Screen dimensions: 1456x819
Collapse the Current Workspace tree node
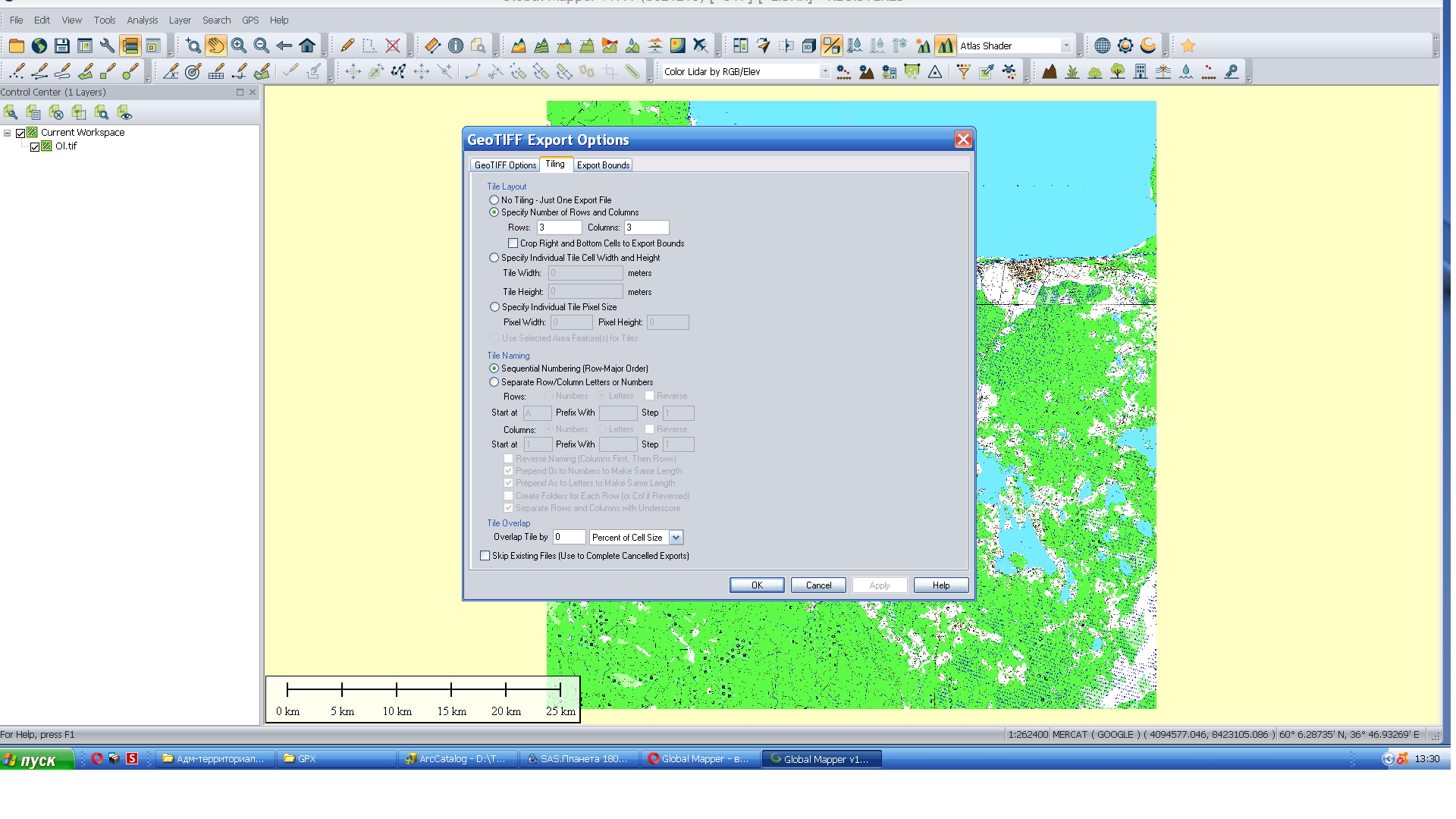point(8,133)
